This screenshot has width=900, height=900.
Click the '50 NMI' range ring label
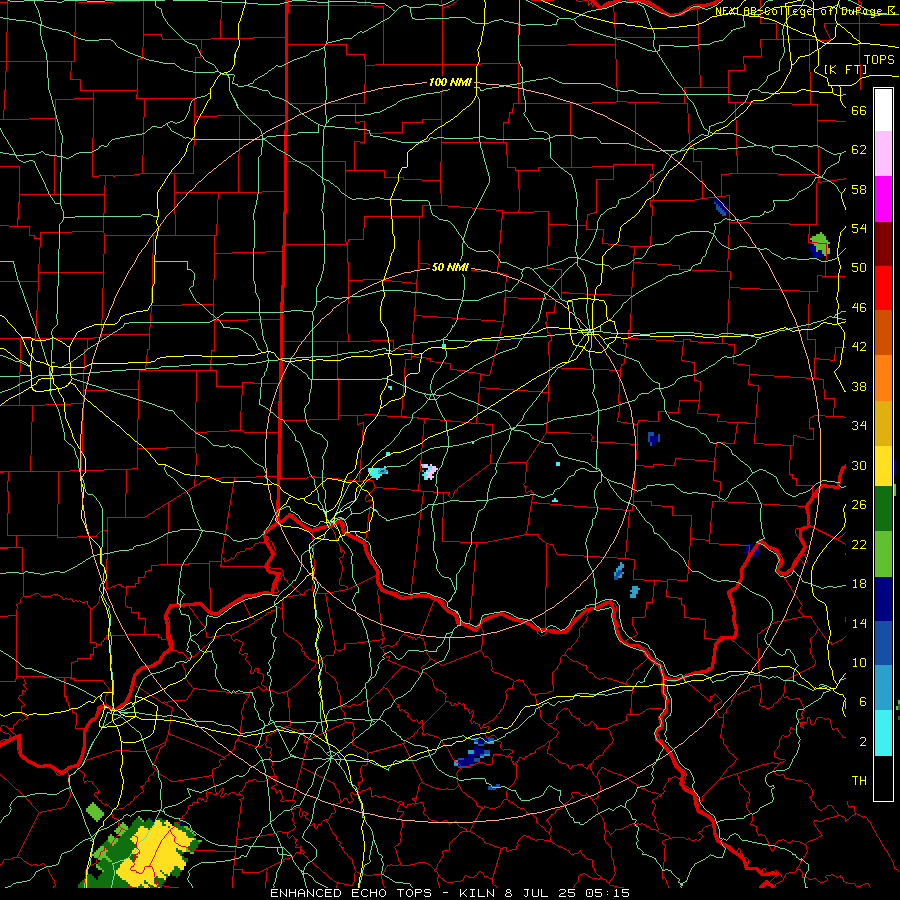click(x=450, y=267)
